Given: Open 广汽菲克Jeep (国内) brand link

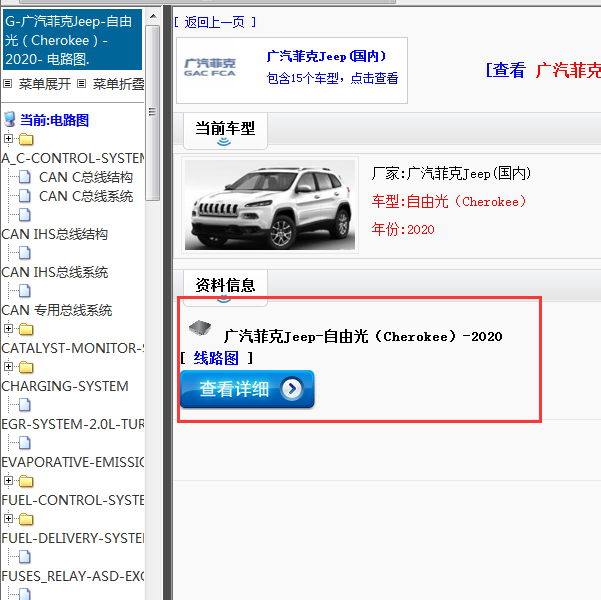Looking at the screenshot, I should point(326,56).
